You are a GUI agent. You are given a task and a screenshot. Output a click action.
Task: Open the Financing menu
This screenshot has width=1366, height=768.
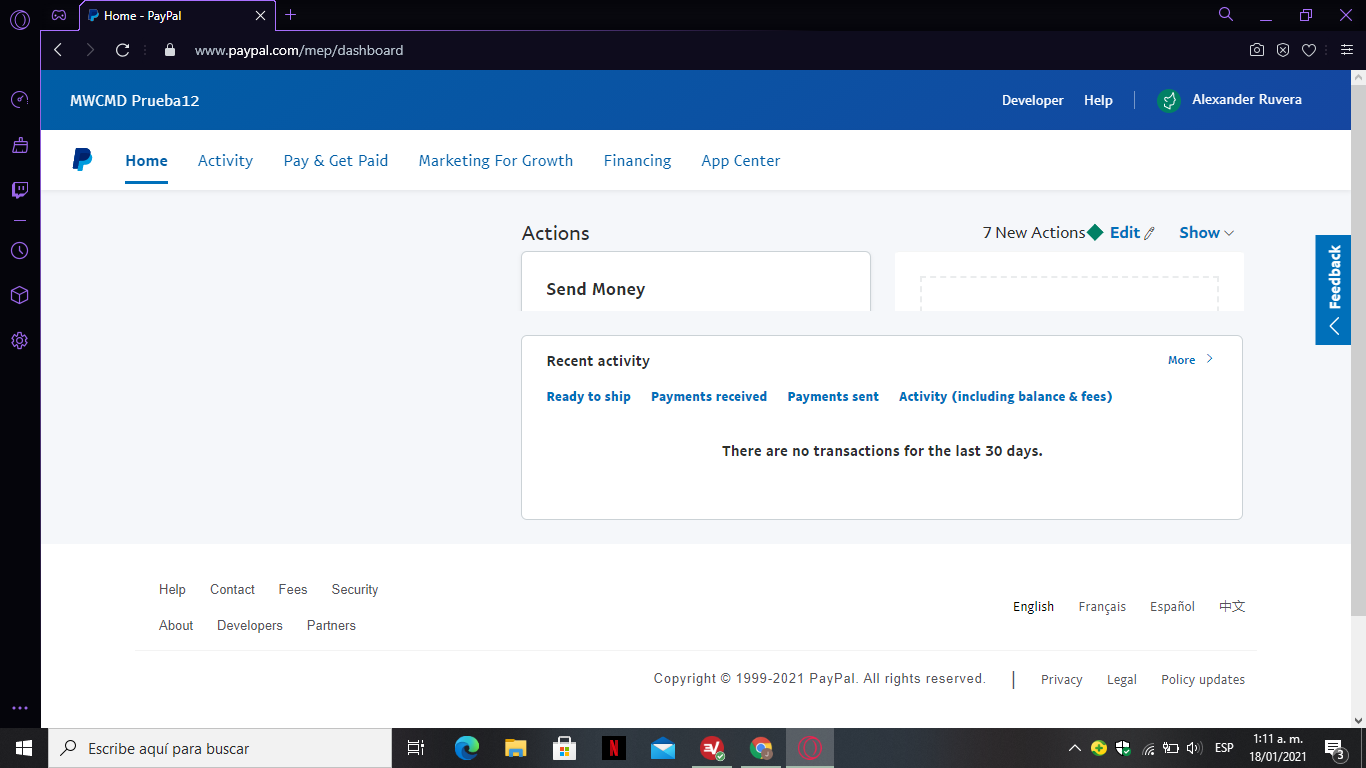pos(638,160)
